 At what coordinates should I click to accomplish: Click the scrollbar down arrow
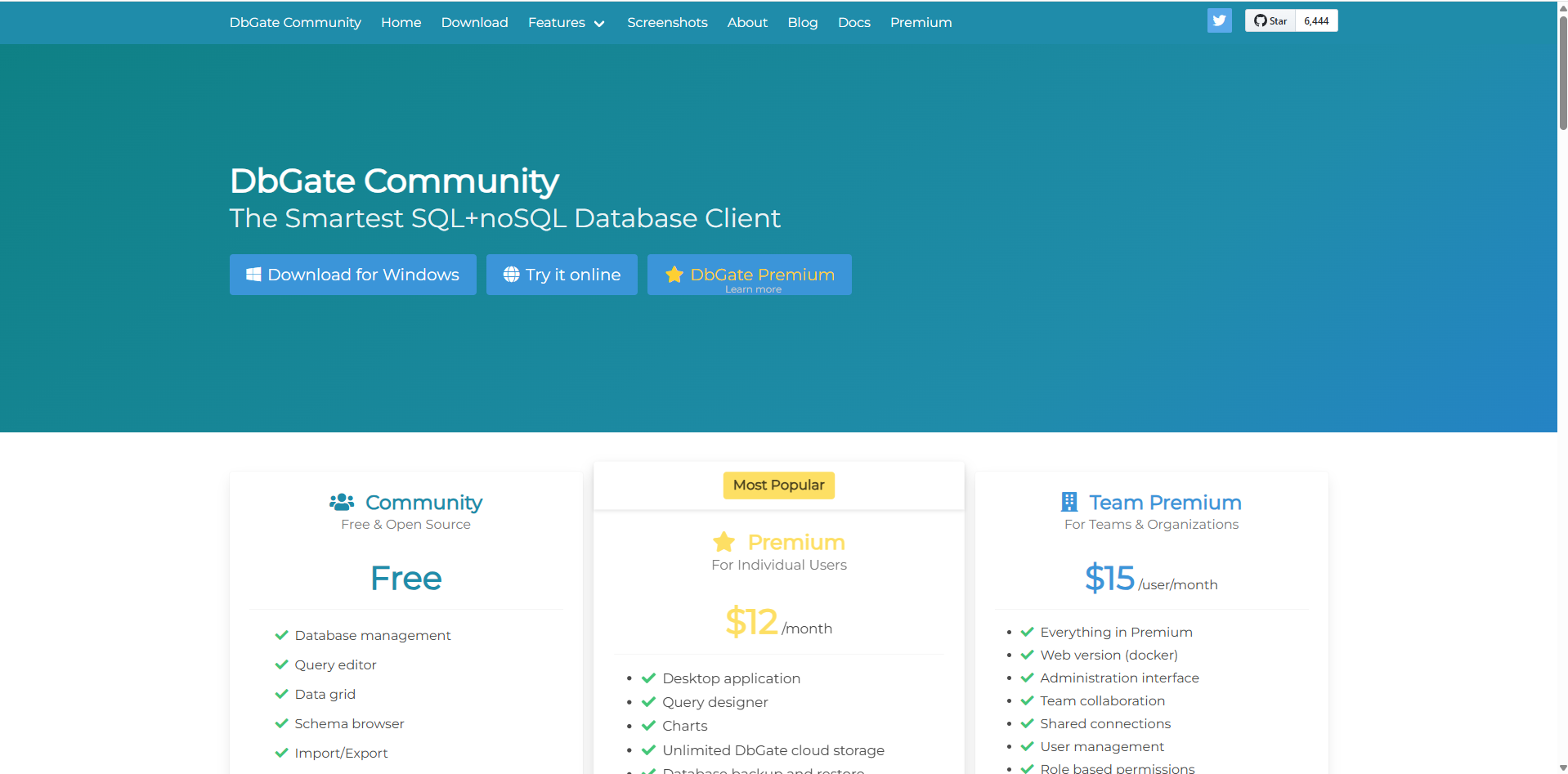[1562, 767]
